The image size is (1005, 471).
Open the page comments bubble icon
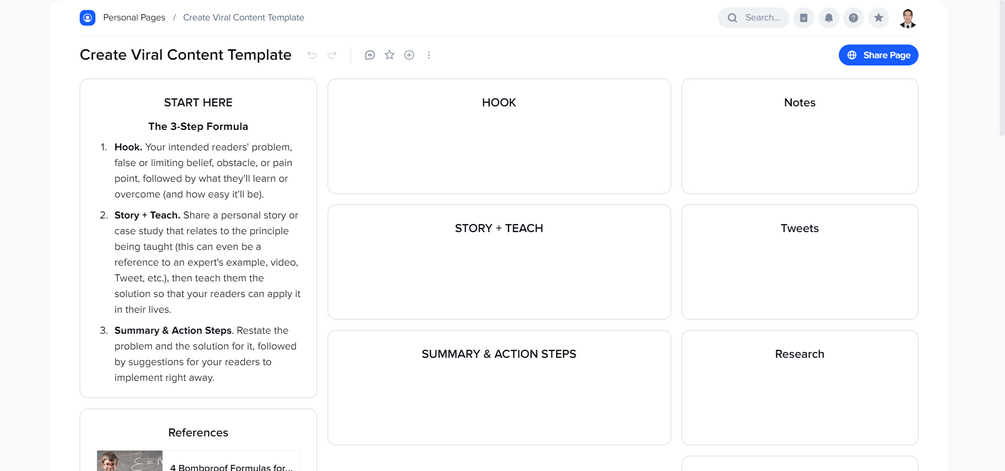(x=370, y=55)
